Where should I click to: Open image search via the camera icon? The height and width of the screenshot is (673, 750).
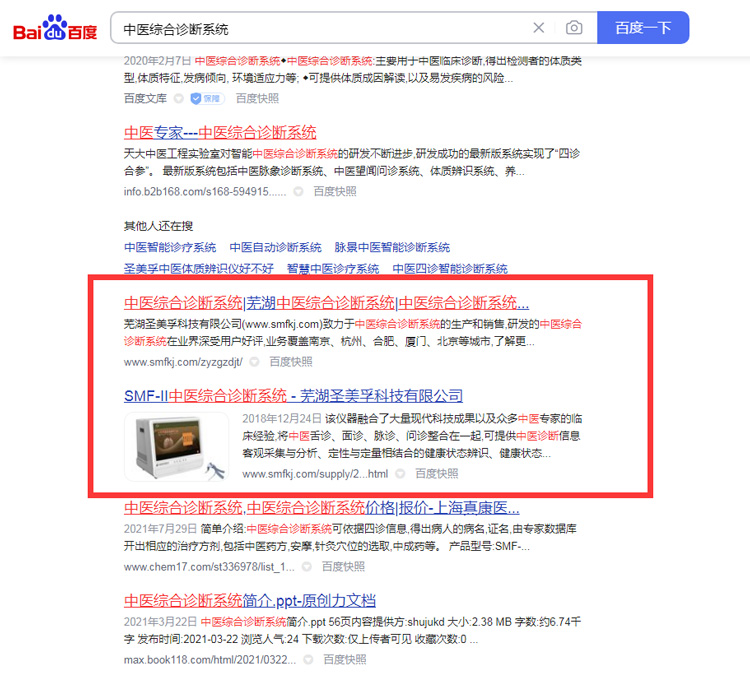pos(574,28)
